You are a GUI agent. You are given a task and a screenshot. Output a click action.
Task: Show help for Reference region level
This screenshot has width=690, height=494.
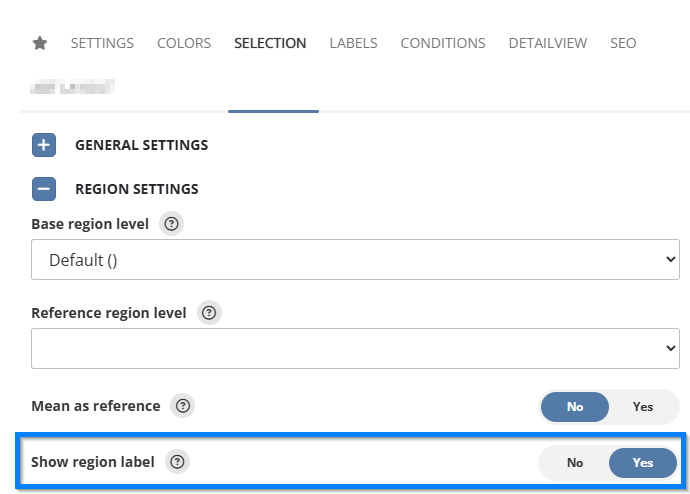point(209,313)
